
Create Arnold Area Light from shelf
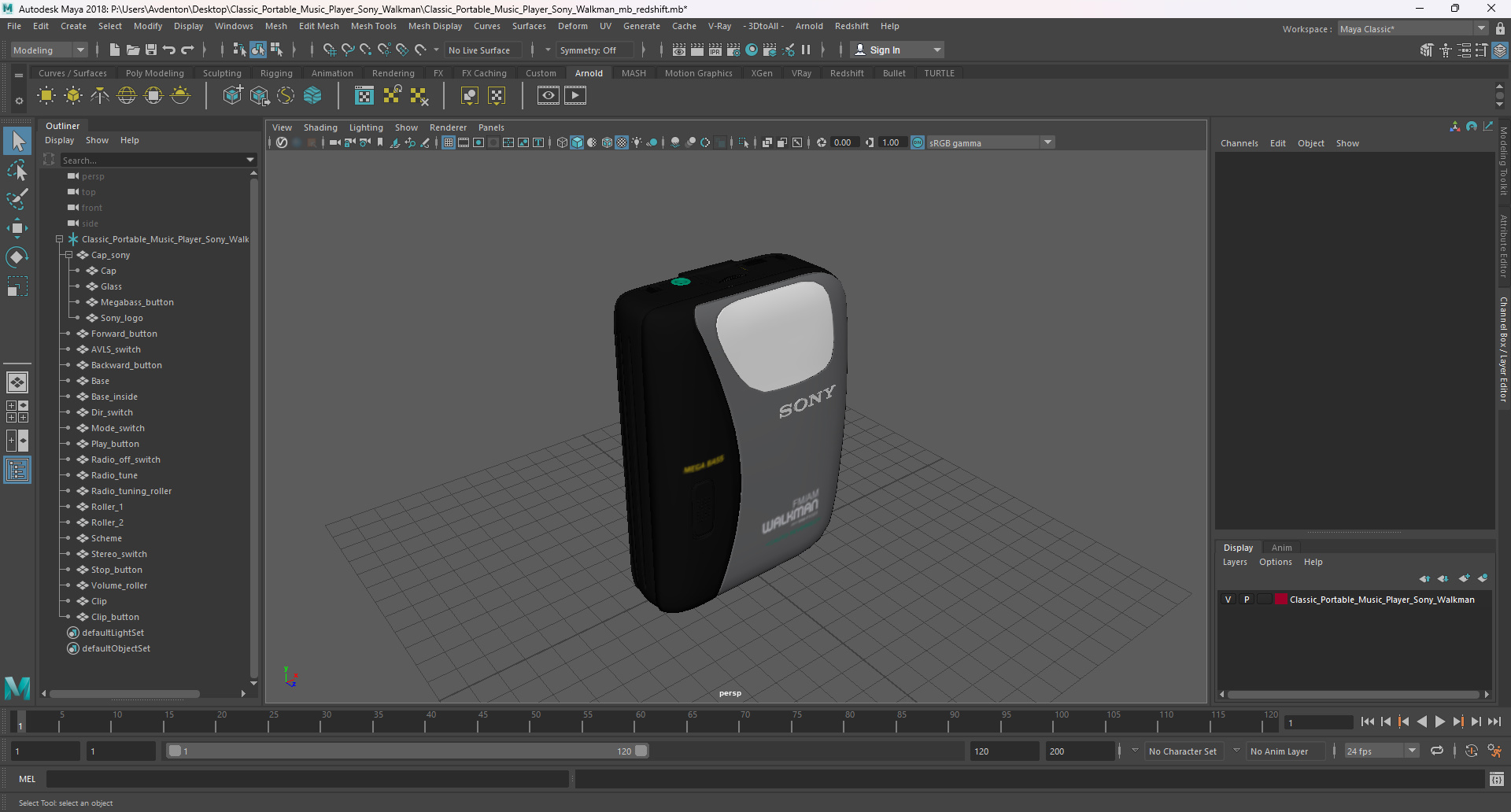(x=46, y=96)
